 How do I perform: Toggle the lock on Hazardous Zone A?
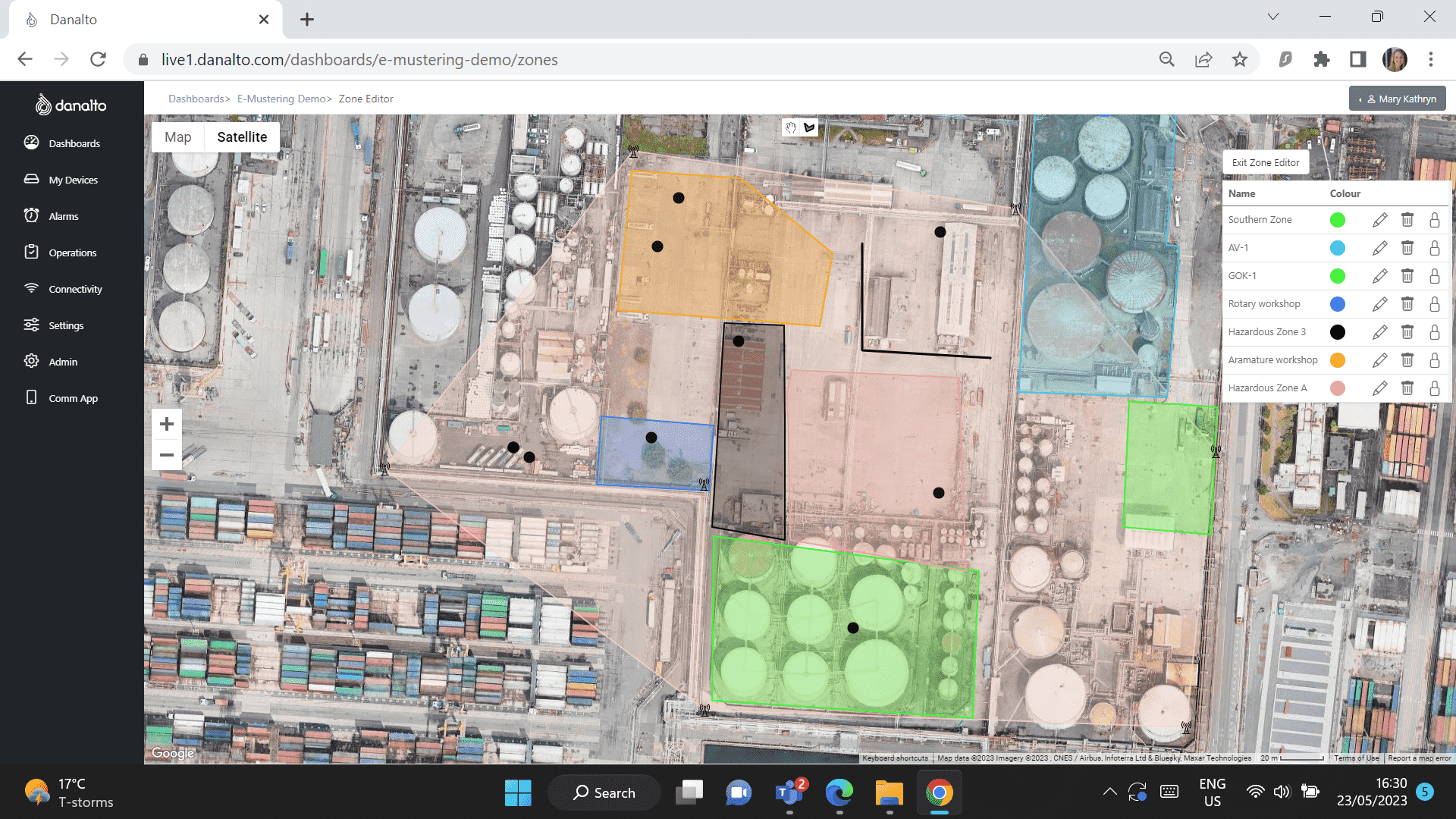coord(1435,388)
